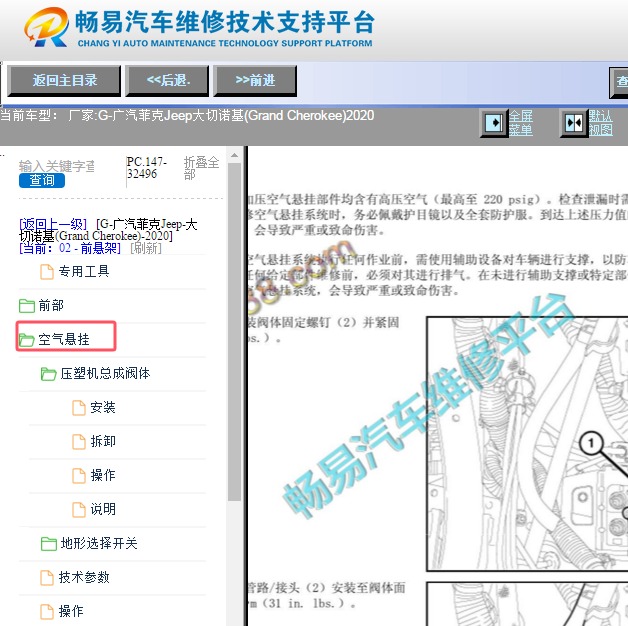Viewport: 628px width, 626px height.
Task: Open the 技术参数 document
Action: point(84,578)
